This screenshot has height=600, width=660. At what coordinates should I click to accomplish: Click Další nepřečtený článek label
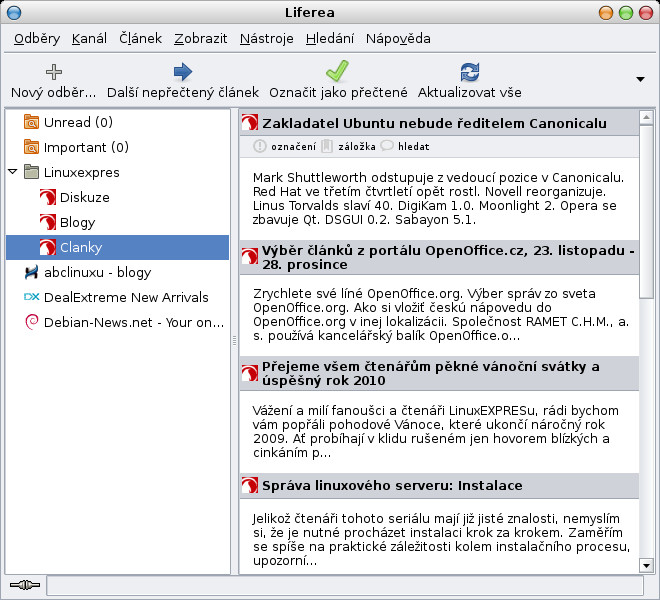[x=183, y=92]
